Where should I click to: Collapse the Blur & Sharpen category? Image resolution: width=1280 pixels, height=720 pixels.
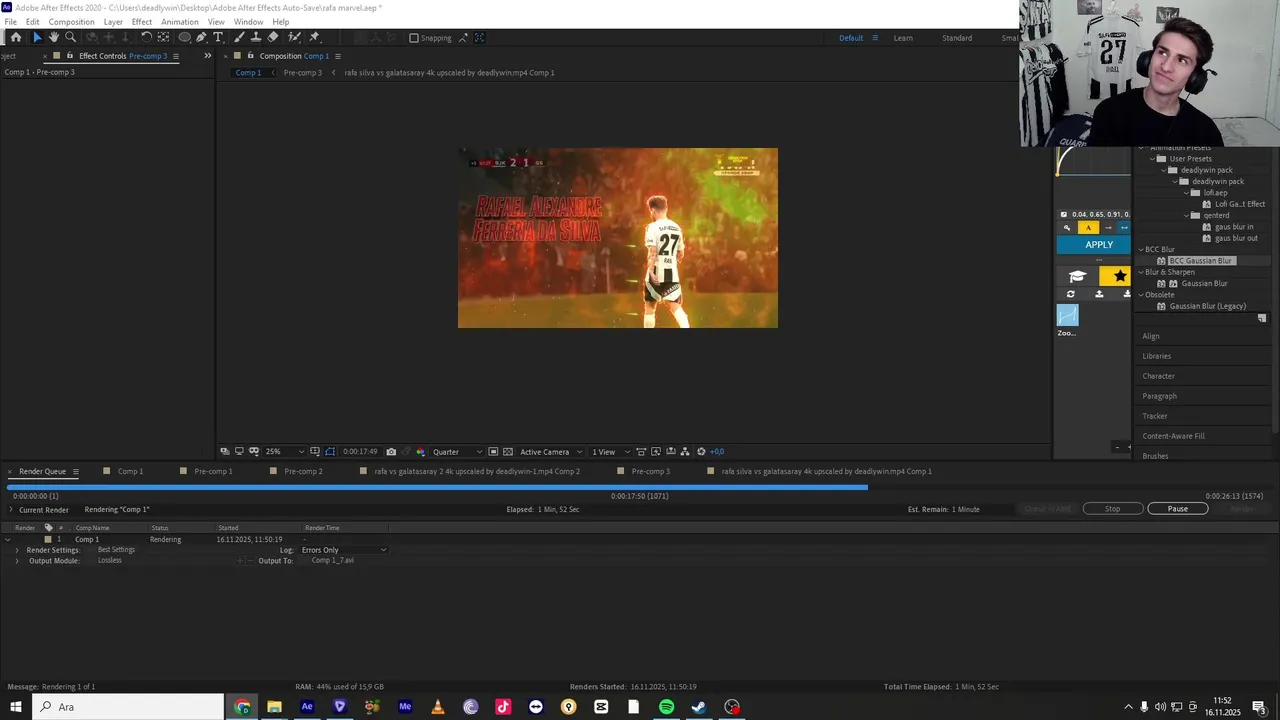click(x=1141, y=272)
